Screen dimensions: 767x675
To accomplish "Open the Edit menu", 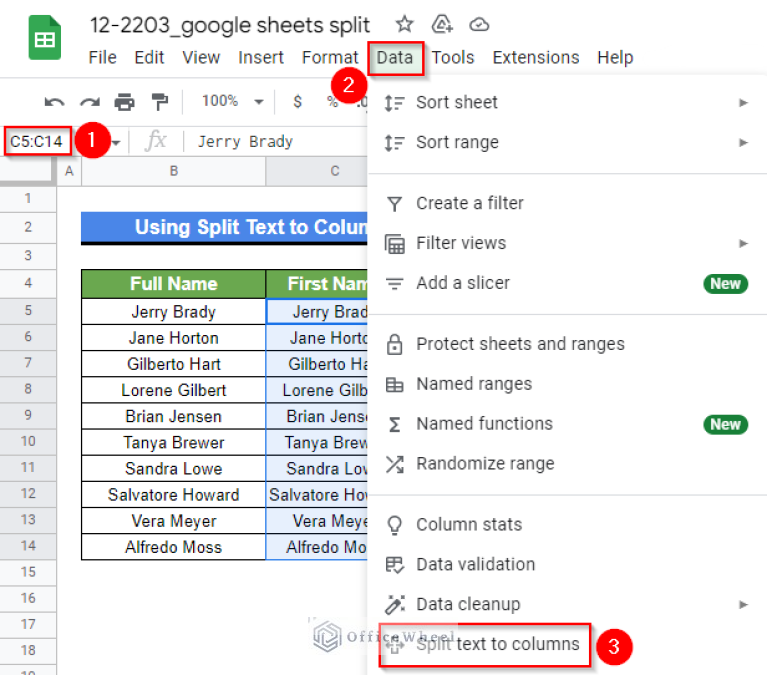I will [x=149, y=58].
